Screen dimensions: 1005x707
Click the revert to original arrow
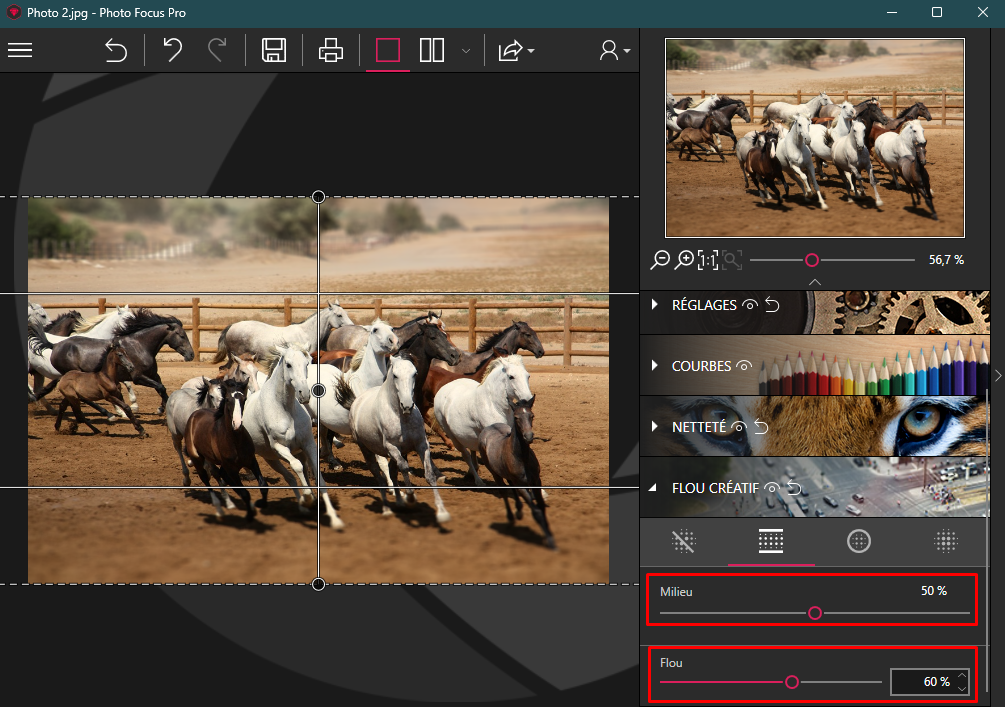(116, 50)
